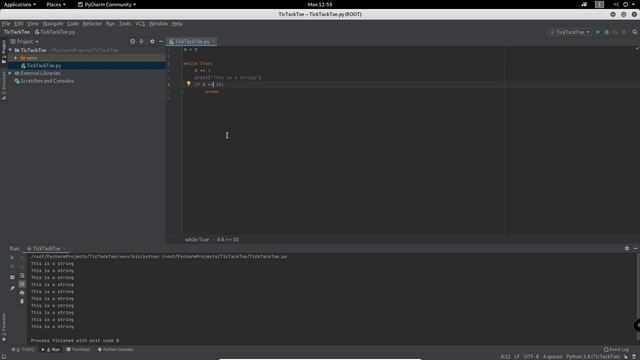640x360 pixels.
Task: Open the Navigate menu
Action: (53, 24)
